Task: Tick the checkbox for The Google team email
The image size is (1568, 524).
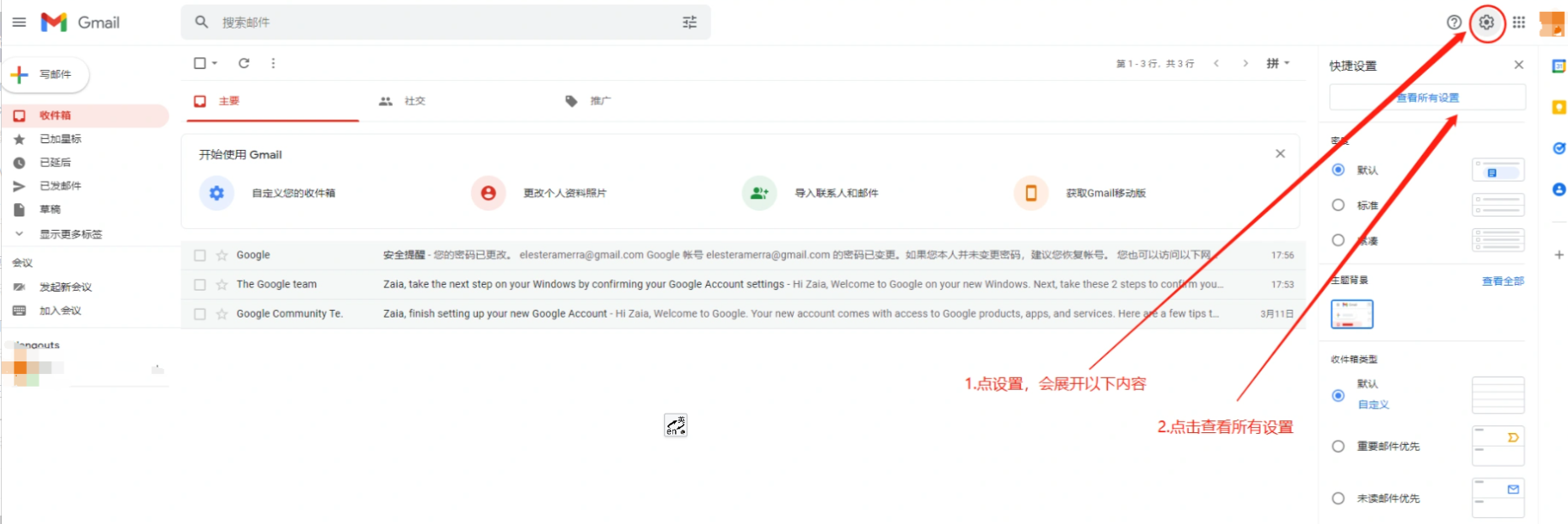Action: click(x=200, y=285)
